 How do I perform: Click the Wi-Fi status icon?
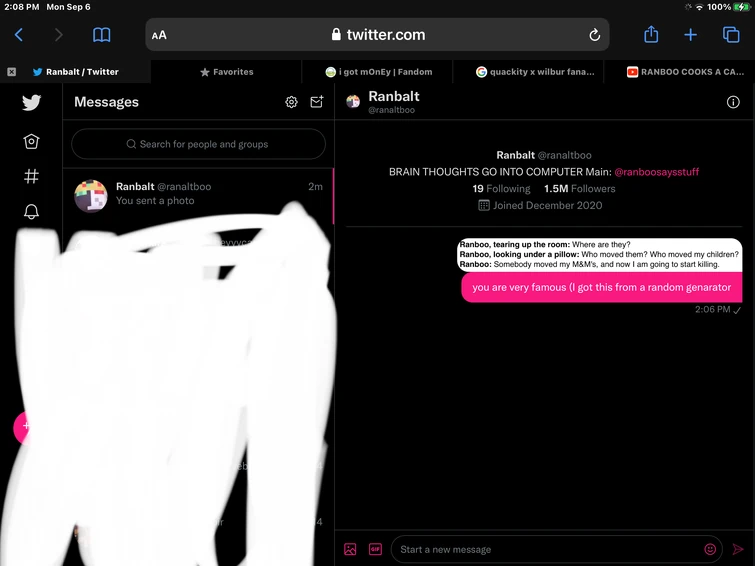coord(700,7)
